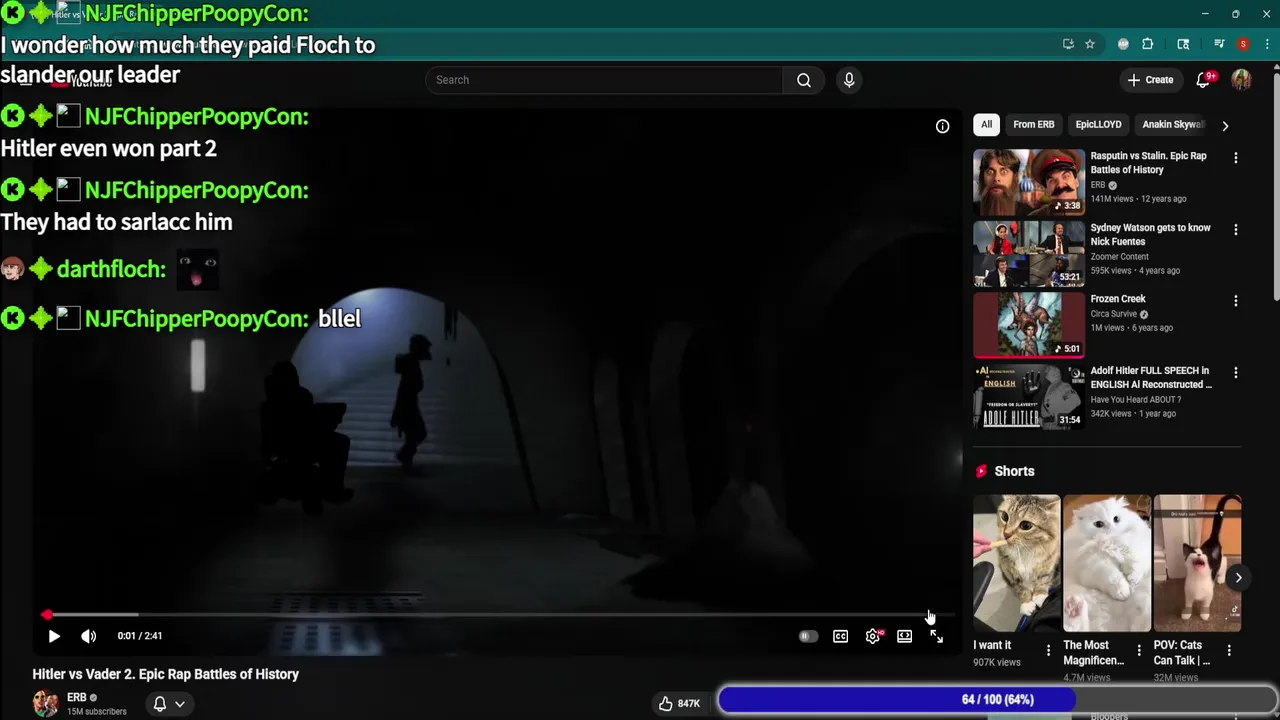Open options for the Sydney Watson video
This screenshot has height=720, width=1280.
(x=1236, y=229)
